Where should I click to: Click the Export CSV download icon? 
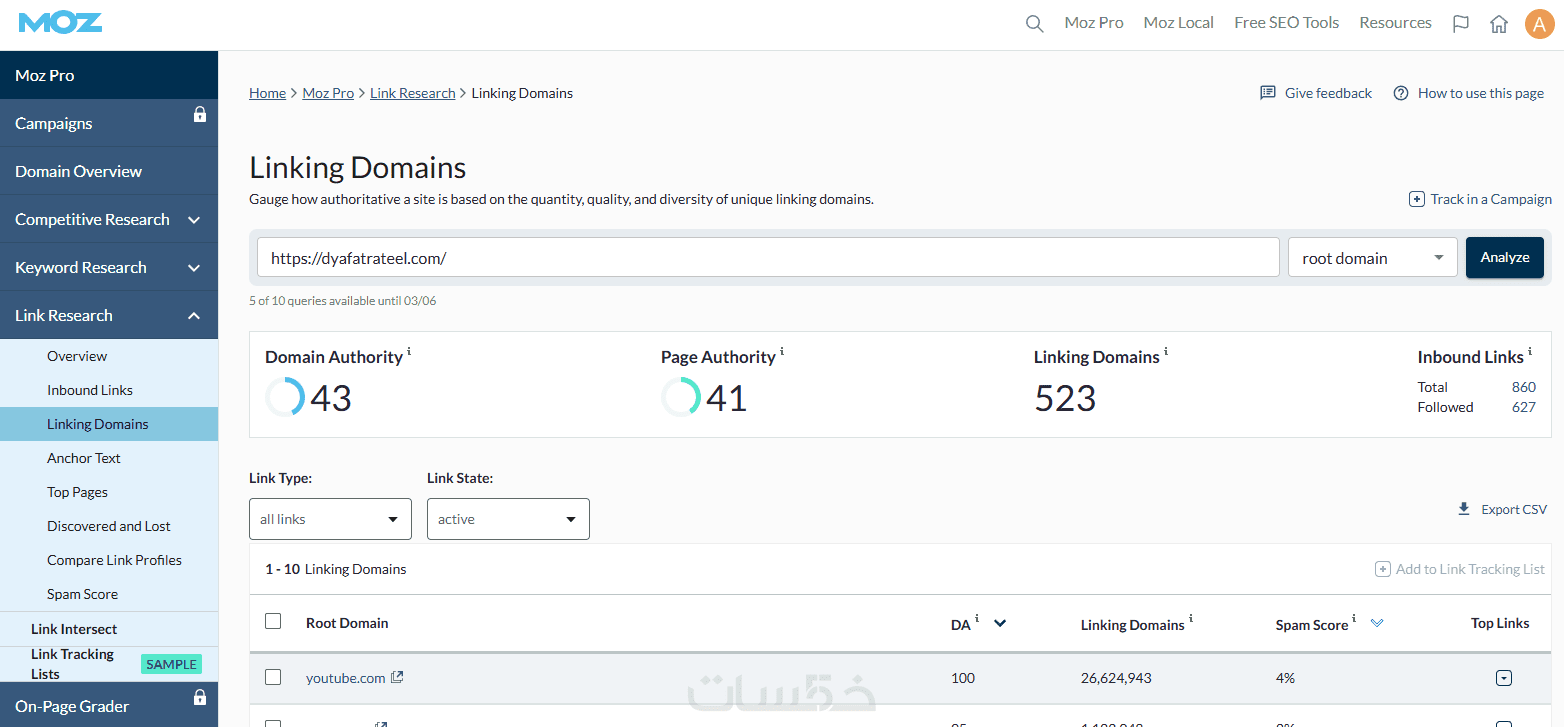click(x=1464, y=509)
